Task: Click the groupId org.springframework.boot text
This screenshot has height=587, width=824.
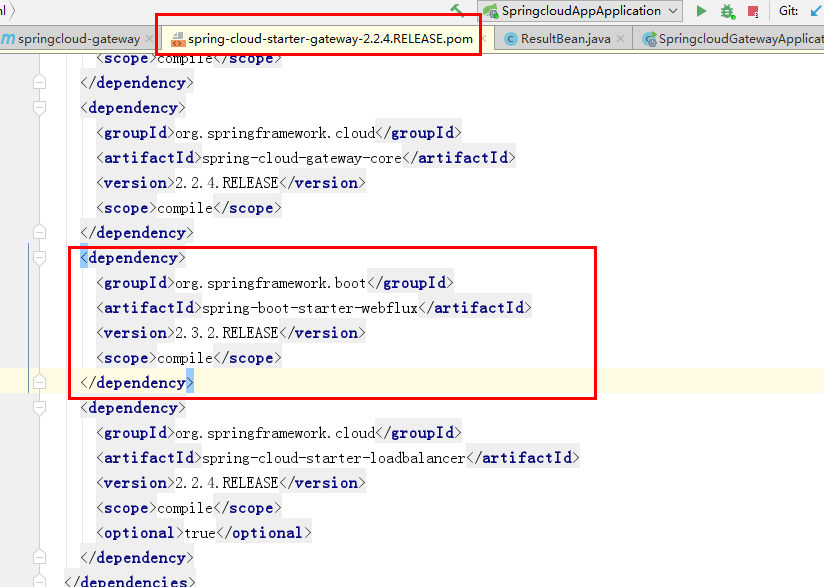Action: (x=270, y=283)
